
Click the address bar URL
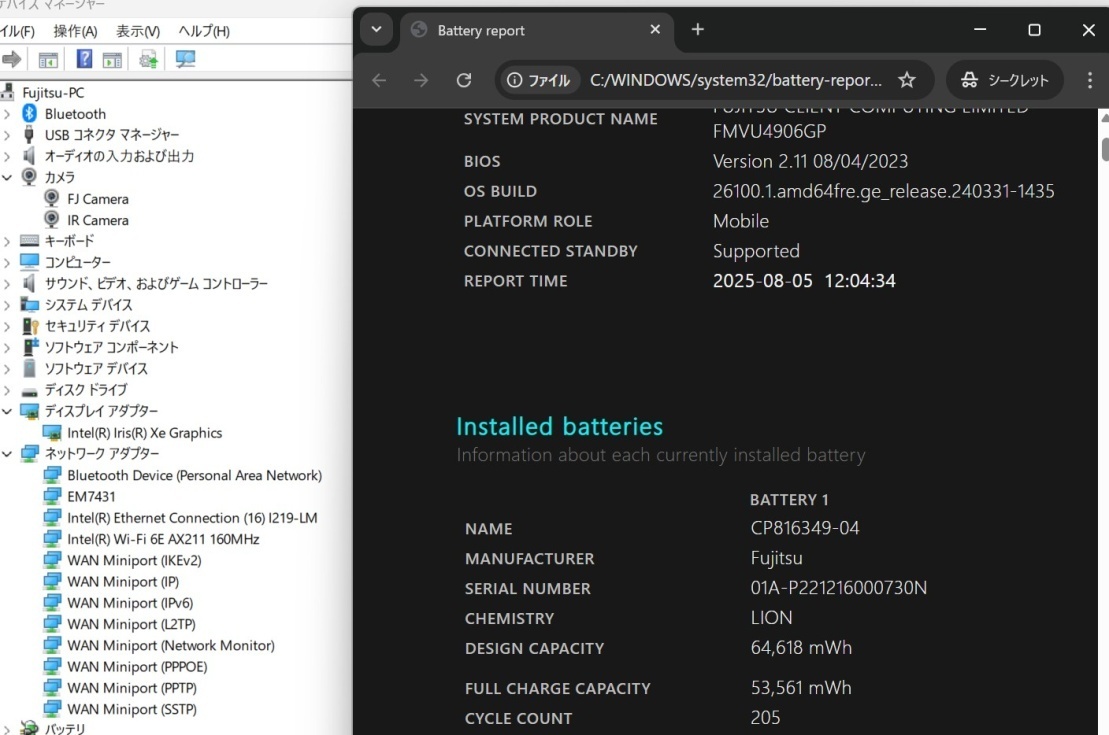point(736,80)
